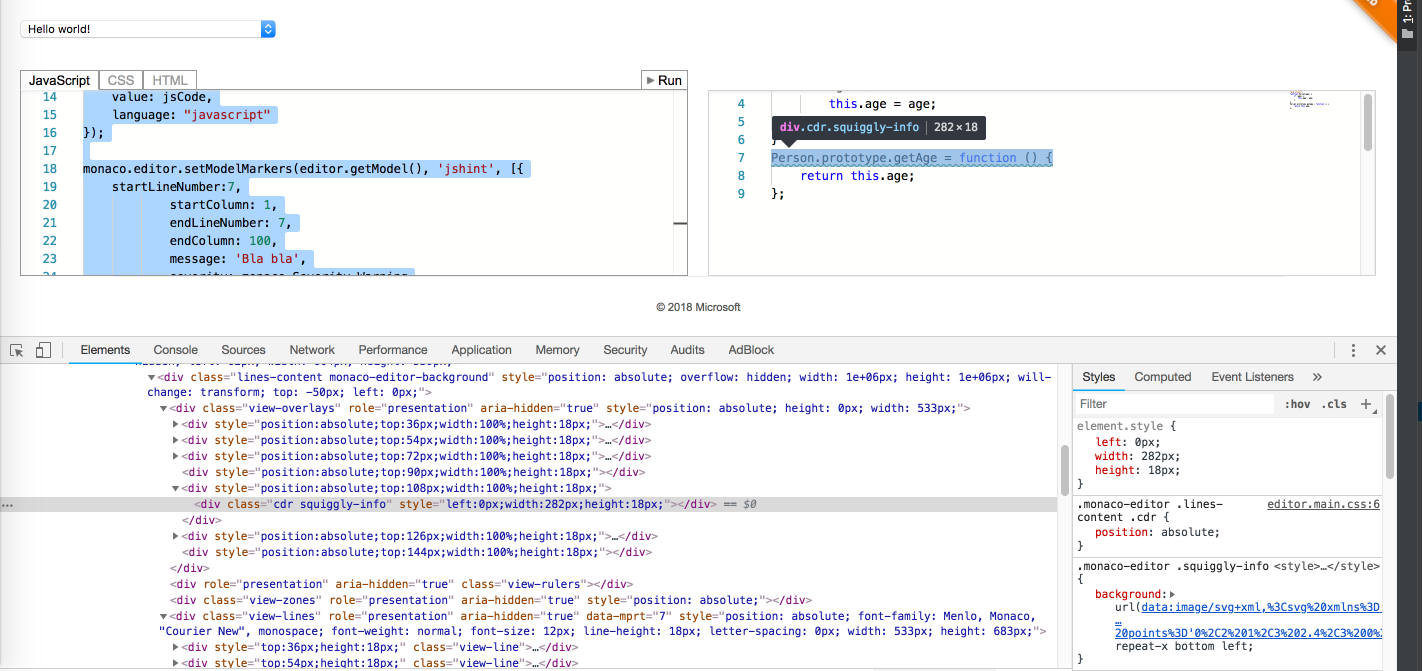This screenshot has height=671, width=1422.
Task: Click the Run button
Action: tap(663, 79)
